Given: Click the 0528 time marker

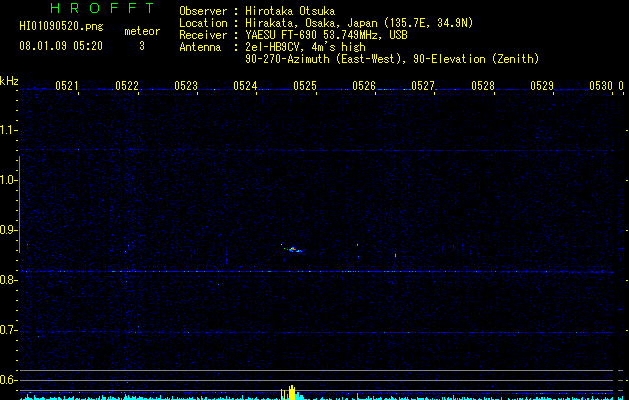Looking at the screenshot, I should [483, 86].
